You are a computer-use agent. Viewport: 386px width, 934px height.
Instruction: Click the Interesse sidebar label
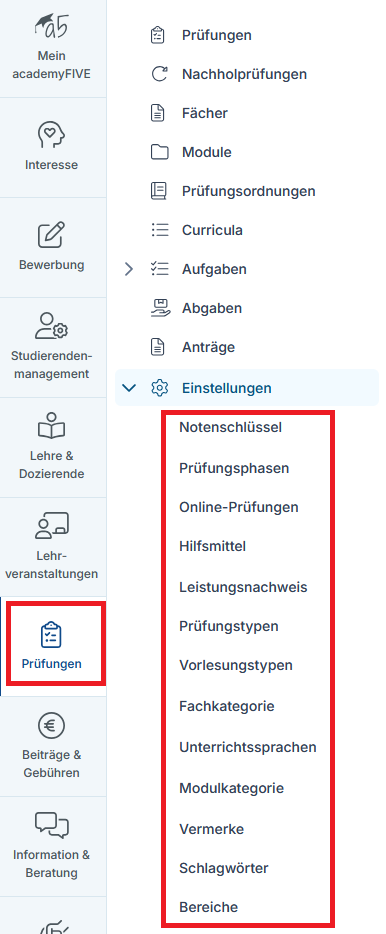(x=51, y=165)
